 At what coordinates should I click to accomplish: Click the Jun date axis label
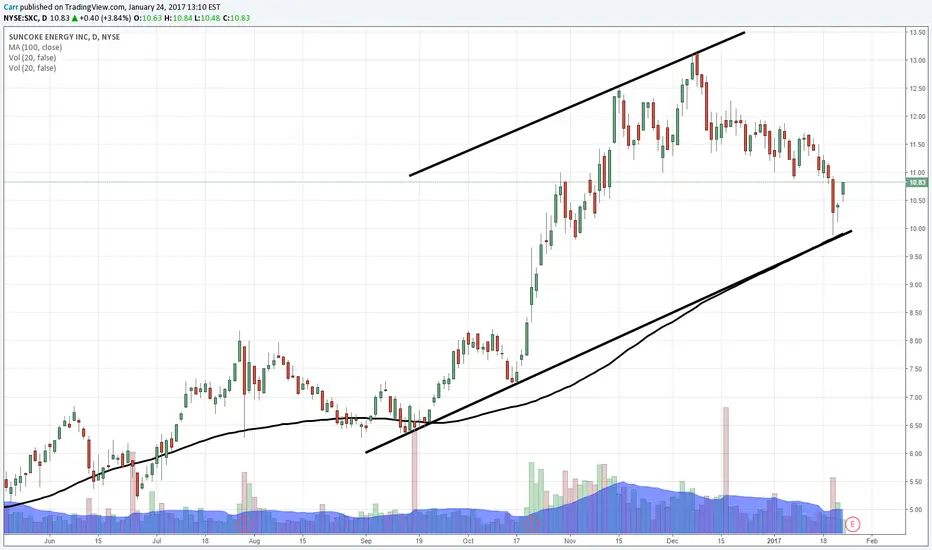pyautogui.click(x=49, y=541)
